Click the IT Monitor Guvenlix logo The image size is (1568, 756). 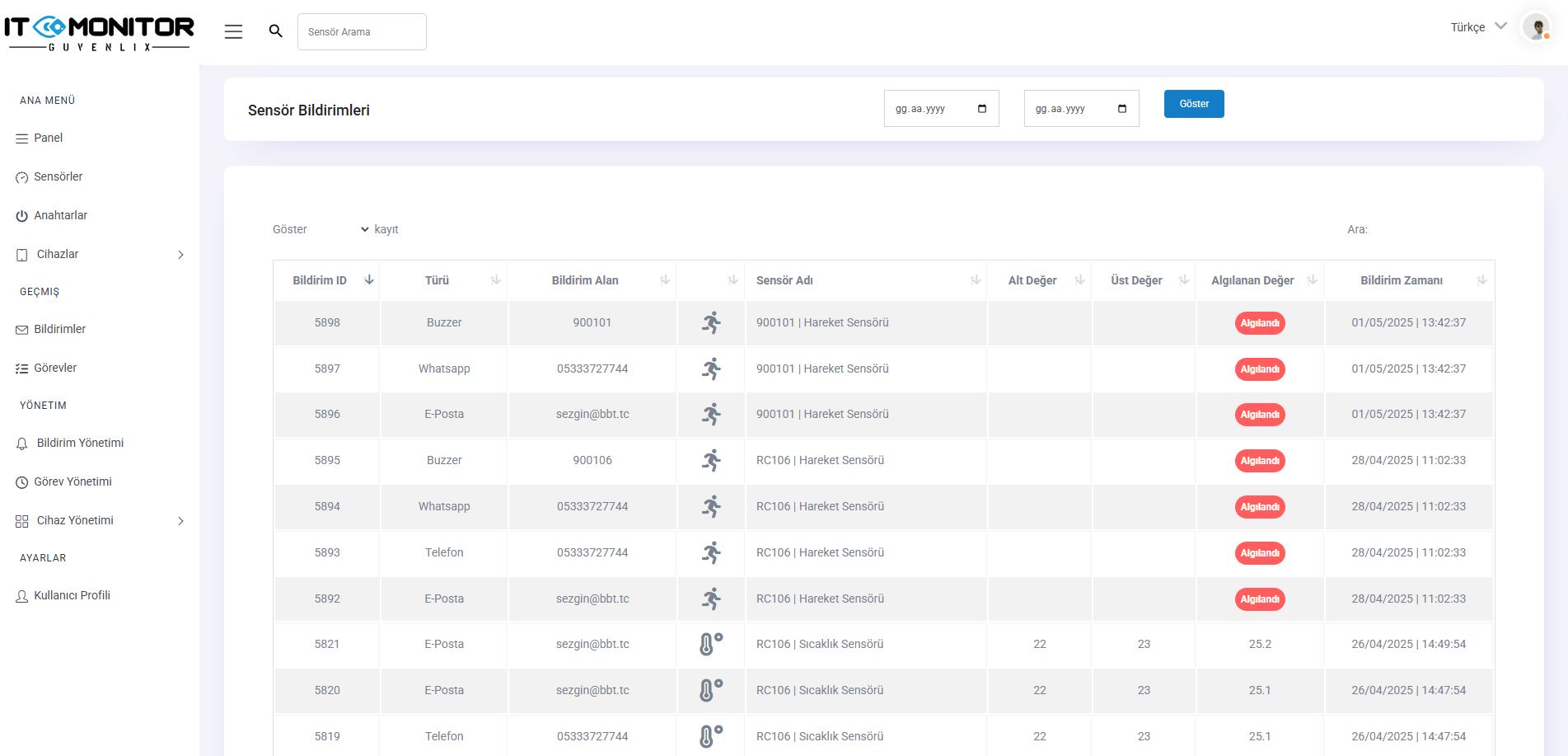coord(99,33)
